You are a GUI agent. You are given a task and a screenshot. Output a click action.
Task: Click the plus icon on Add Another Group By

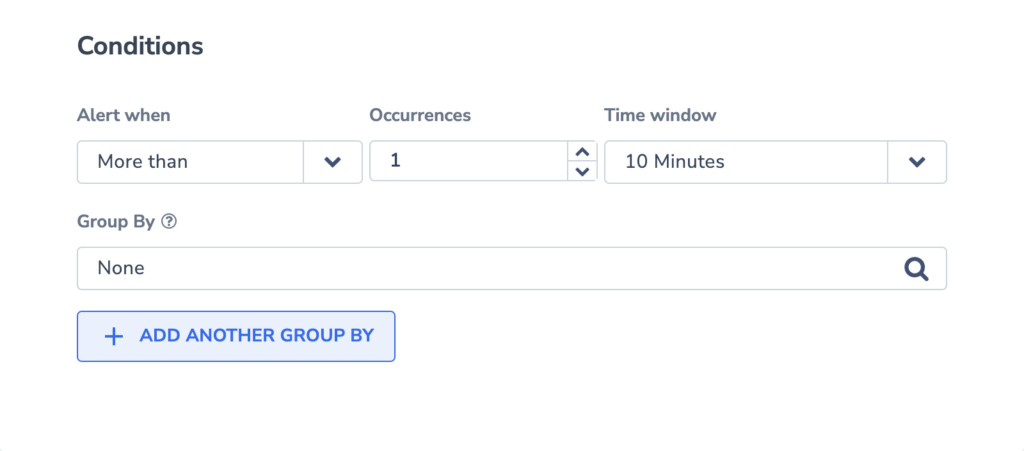pyautogui.click(x=114, y=336)
